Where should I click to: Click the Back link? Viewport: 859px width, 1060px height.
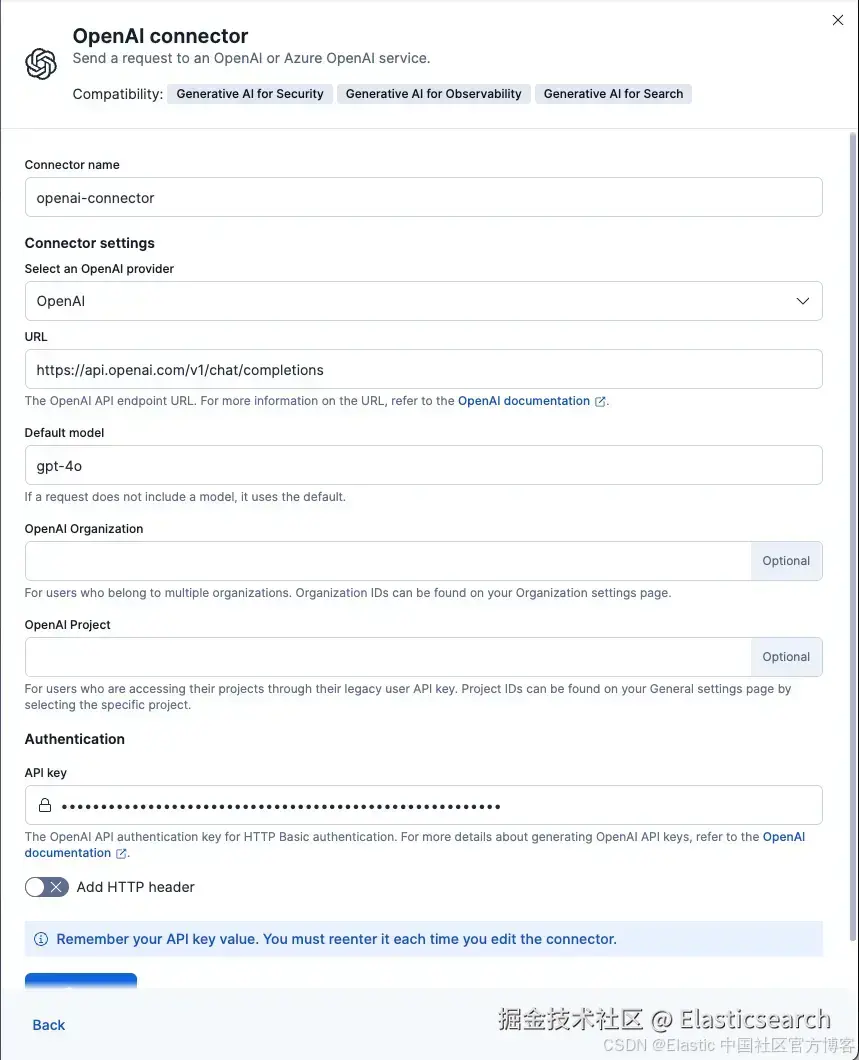(49, 1025)
